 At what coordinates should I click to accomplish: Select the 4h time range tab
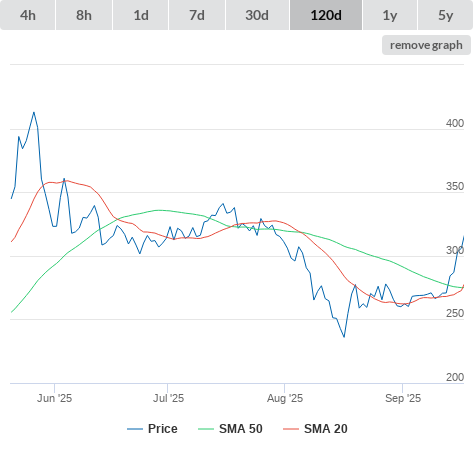[28, 15]
